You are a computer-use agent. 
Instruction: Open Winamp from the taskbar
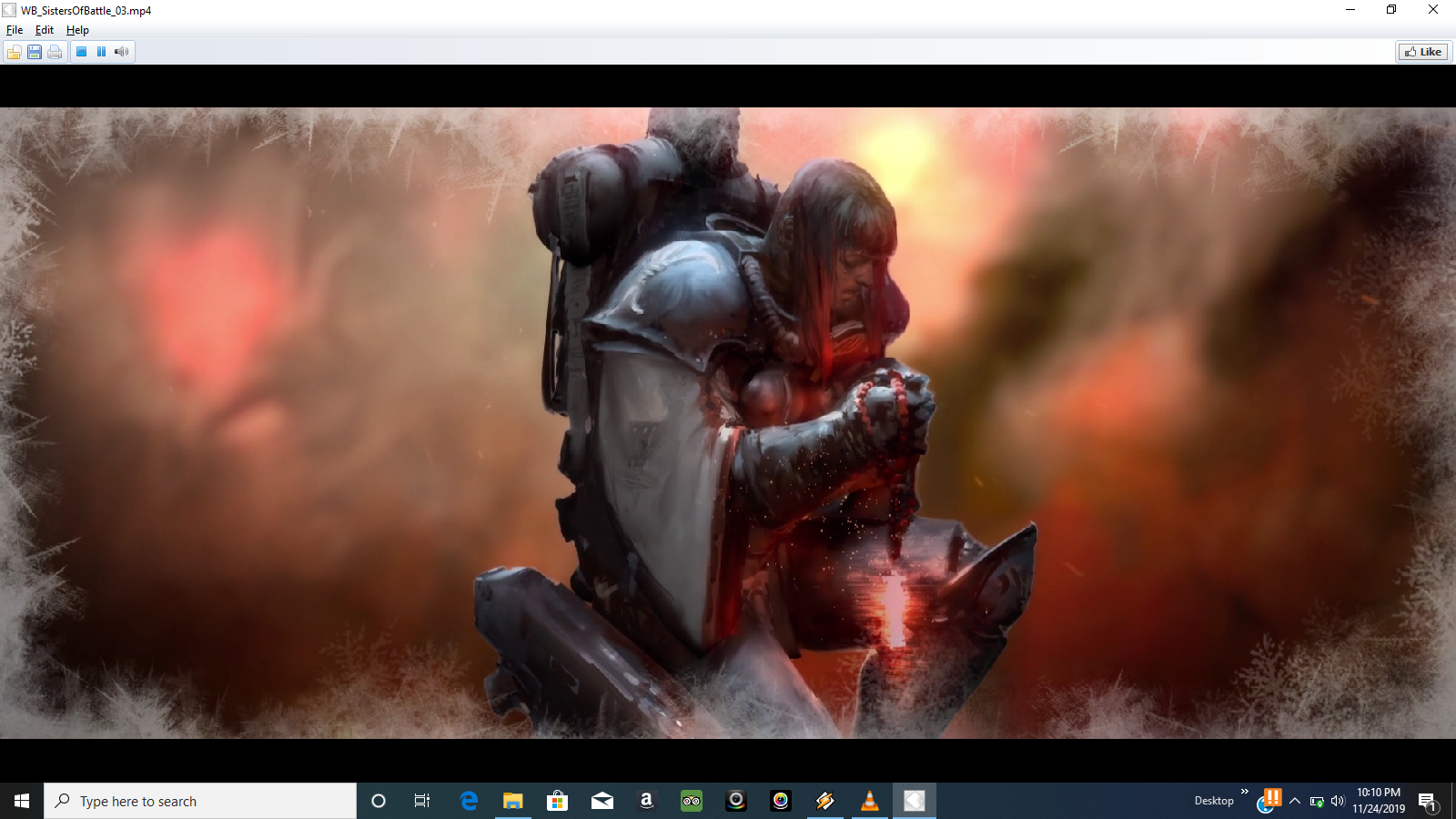[x=825, y=801]
